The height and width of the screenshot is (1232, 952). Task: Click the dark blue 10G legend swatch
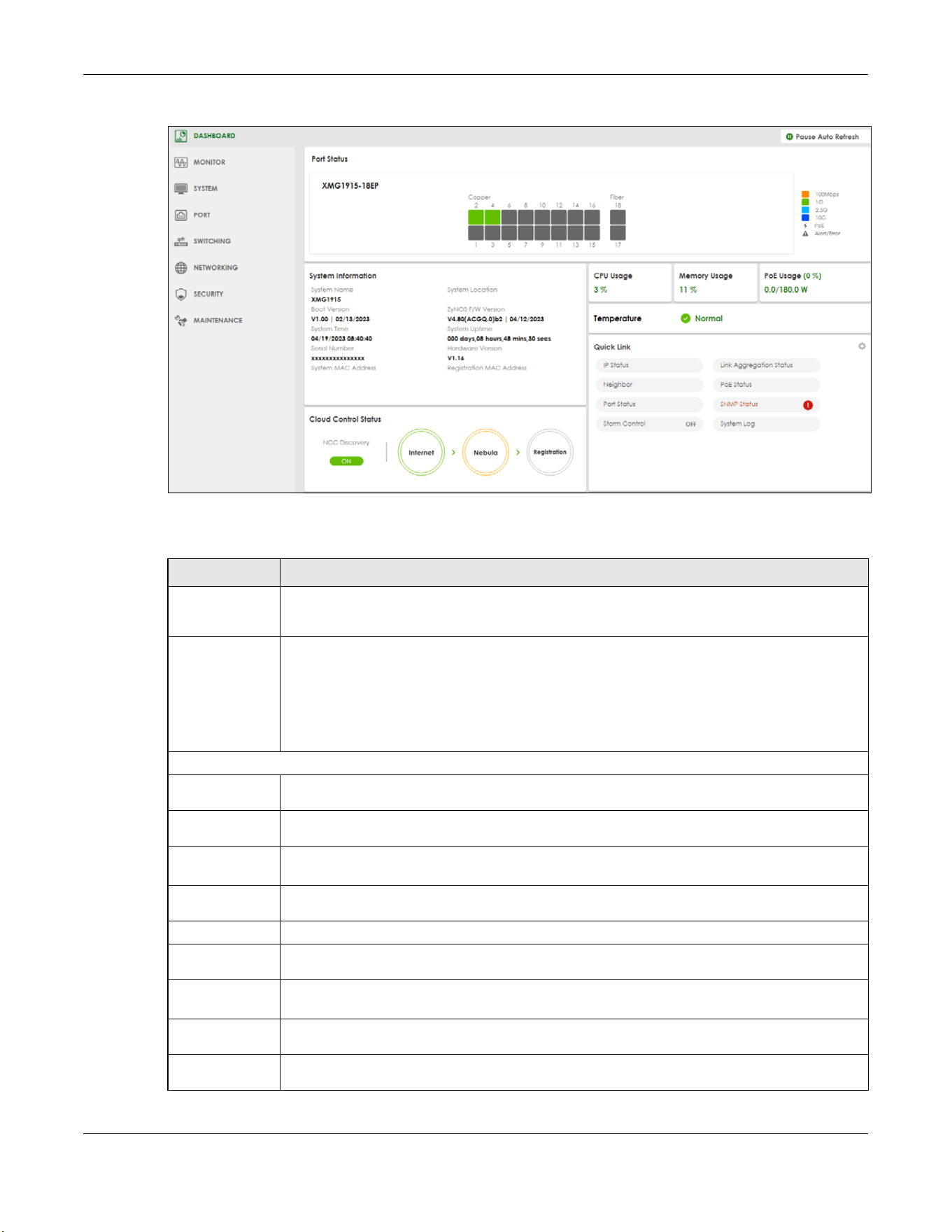tap(805, 218)
